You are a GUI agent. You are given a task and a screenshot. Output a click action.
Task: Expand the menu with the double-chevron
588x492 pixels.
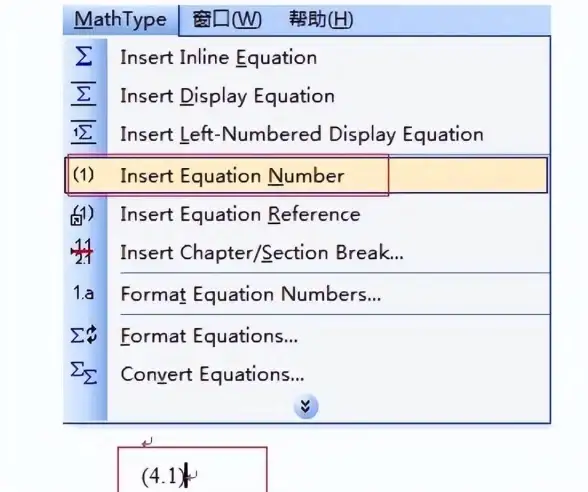tap(306, 406)
